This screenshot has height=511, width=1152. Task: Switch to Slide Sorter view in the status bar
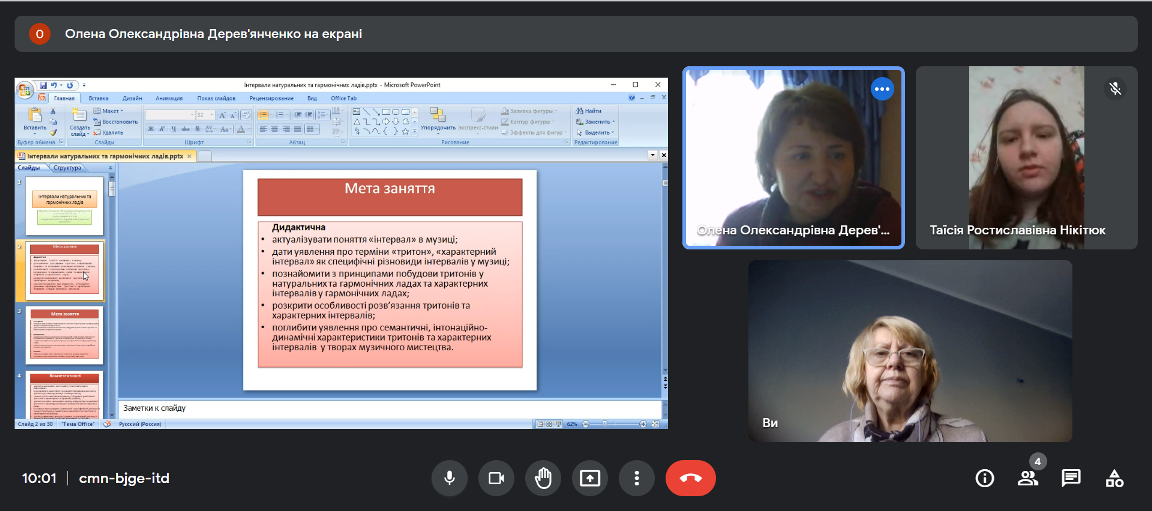[549, 424]
